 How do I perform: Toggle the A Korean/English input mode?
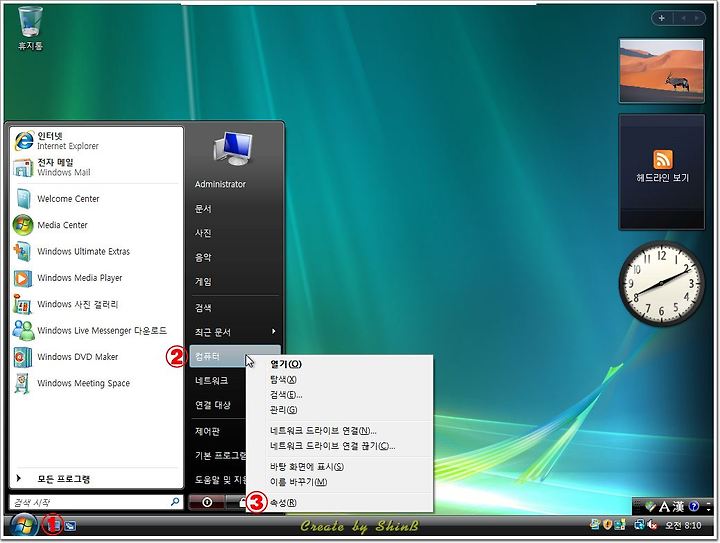click(x=664, y=507)
